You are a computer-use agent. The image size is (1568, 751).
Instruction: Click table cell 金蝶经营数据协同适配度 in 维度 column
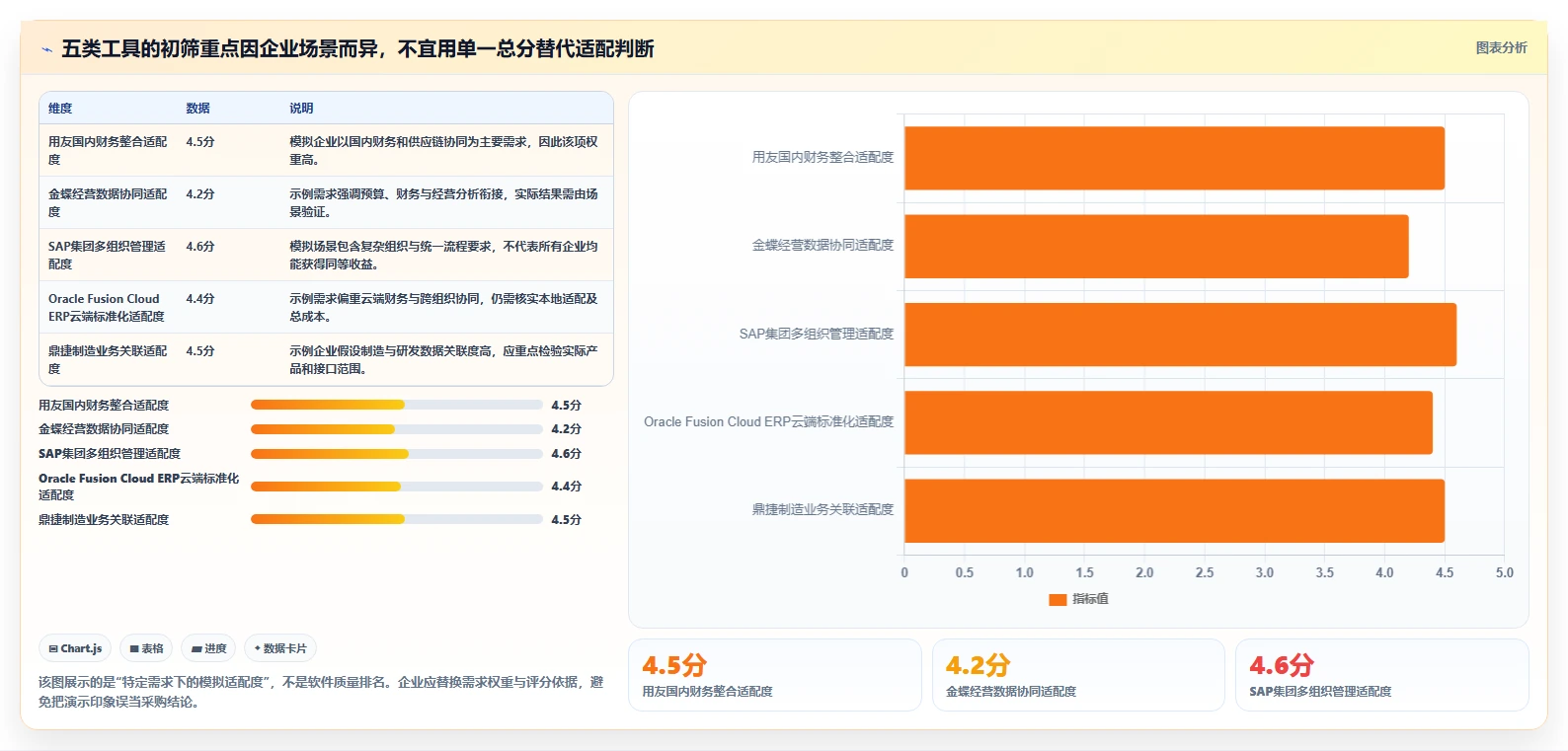tap(108, 202)
